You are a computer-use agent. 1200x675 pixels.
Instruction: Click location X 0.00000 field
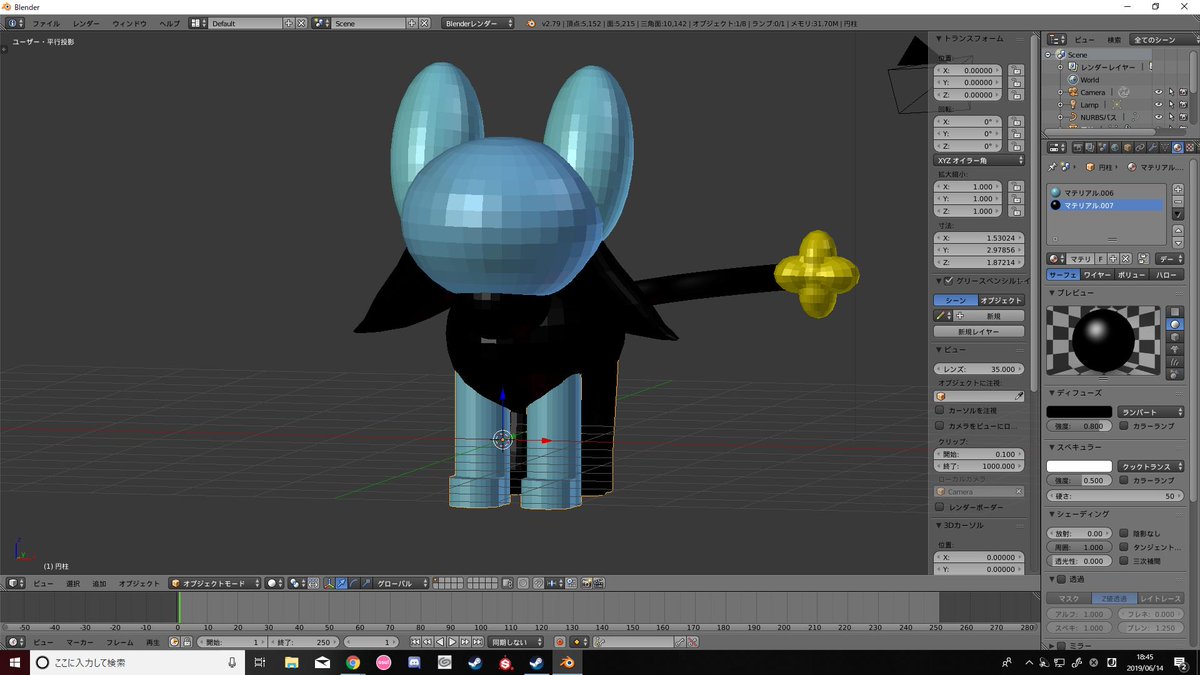(968, 71)
